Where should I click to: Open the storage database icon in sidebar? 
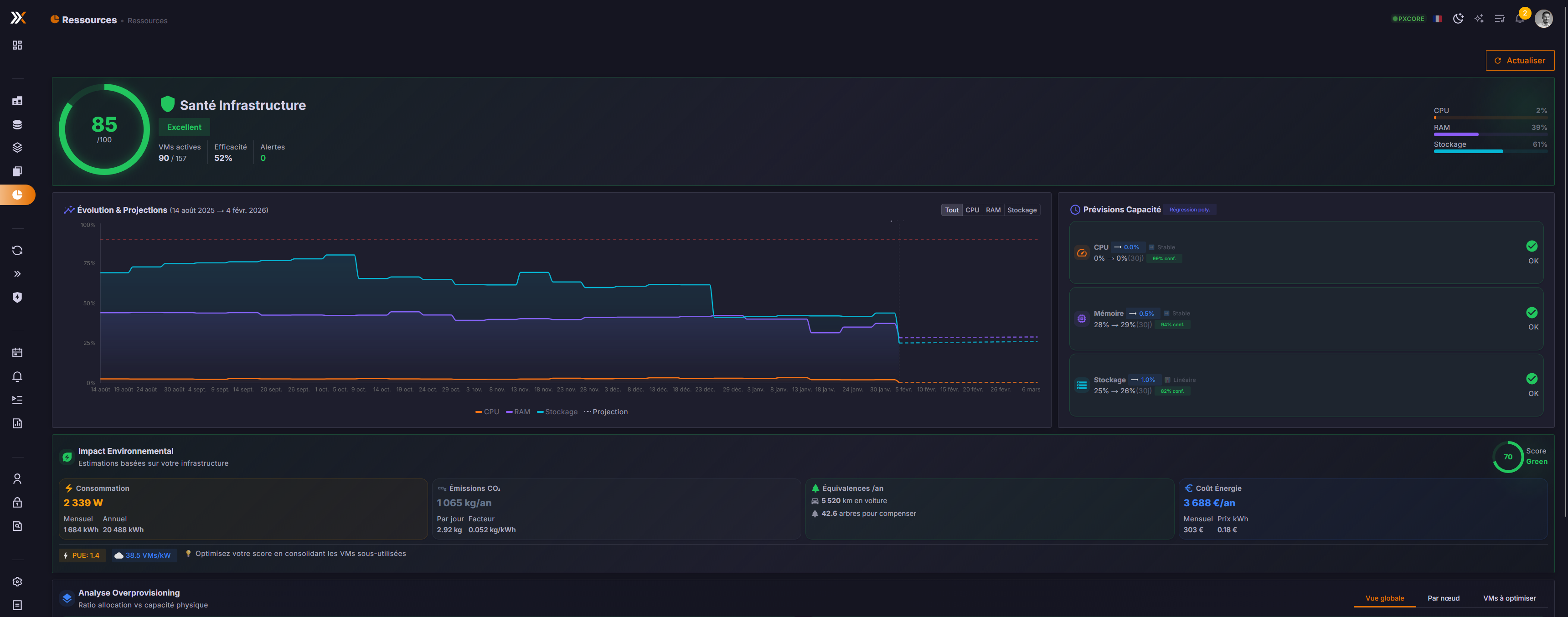[17, 125]
